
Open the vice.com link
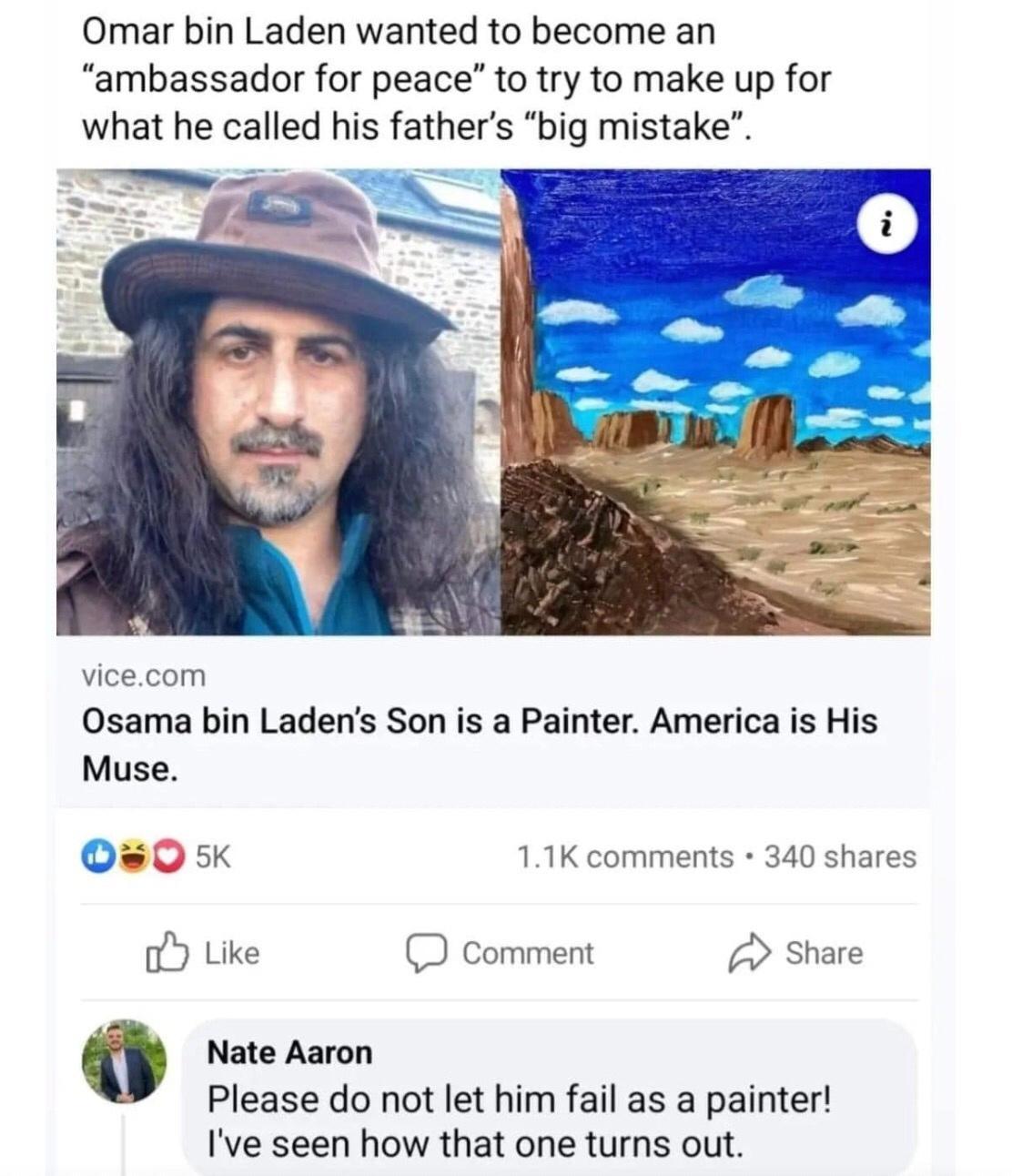142,676
